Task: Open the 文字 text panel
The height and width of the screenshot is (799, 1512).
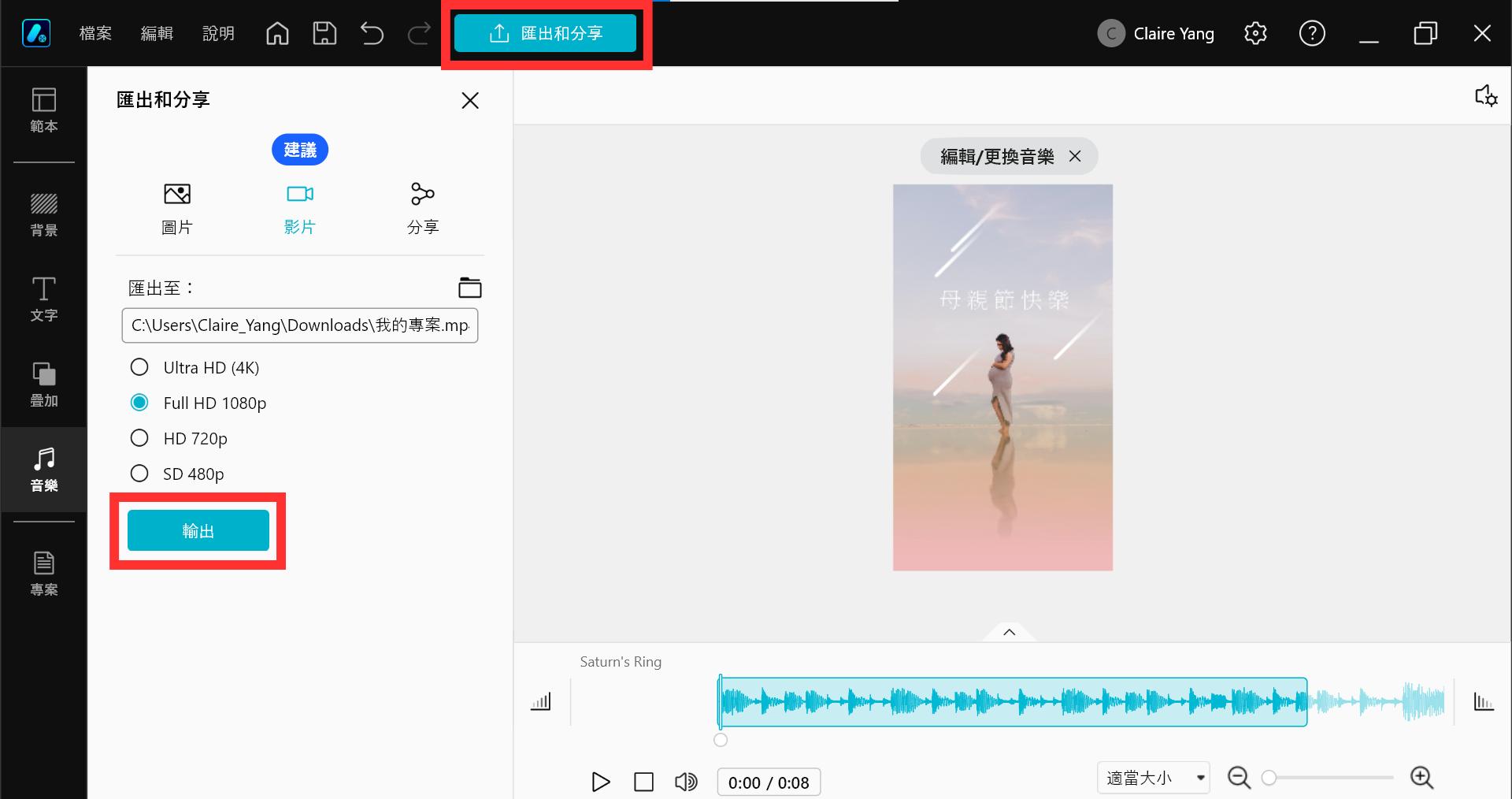Action: coord(43,299)
